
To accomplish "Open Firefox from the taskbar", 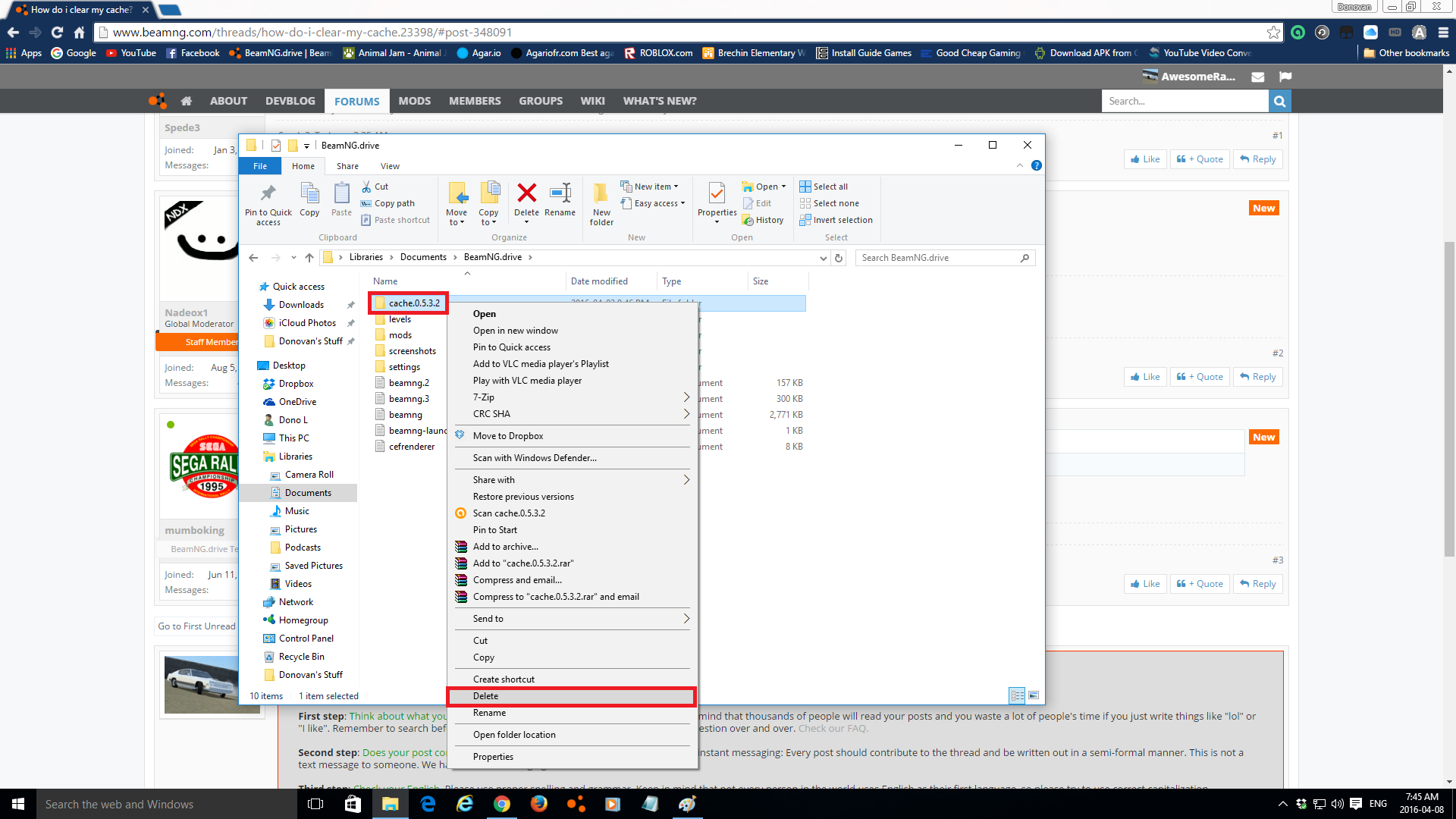I will point(539,804).
